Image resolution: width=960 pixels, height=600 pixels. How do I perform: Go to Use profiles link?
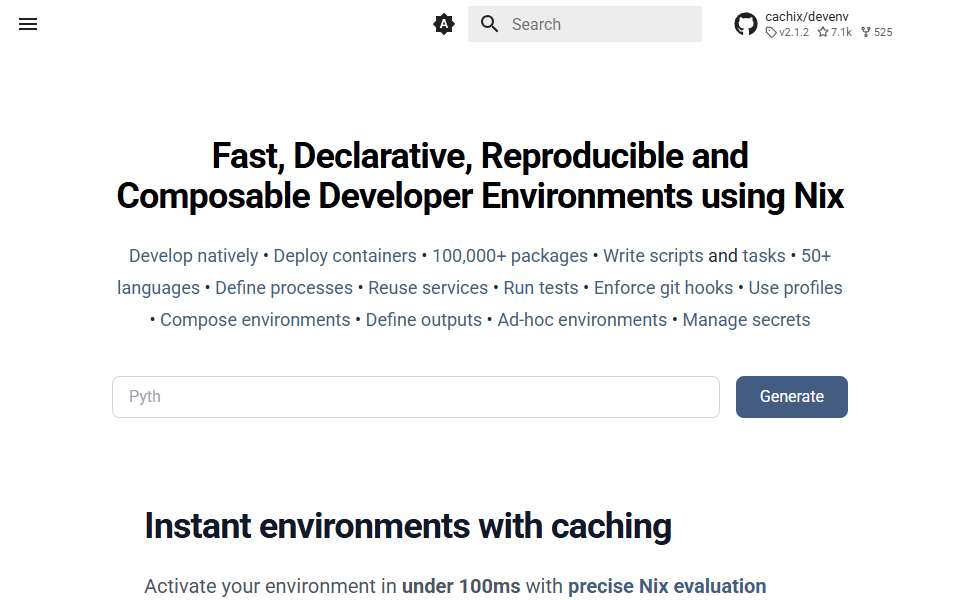[x=795, y=288]
